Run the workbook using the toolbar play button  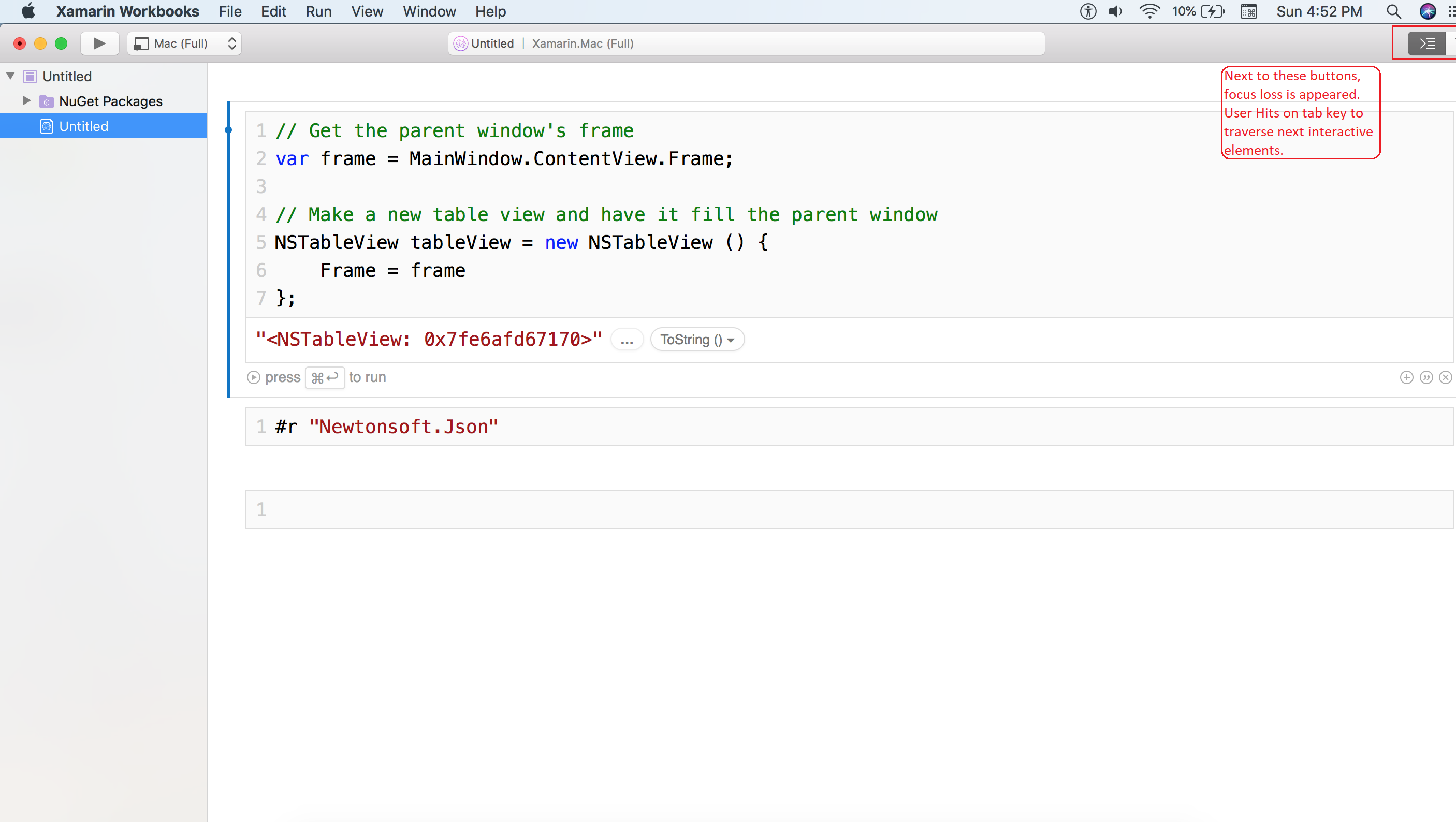(99, 43)
